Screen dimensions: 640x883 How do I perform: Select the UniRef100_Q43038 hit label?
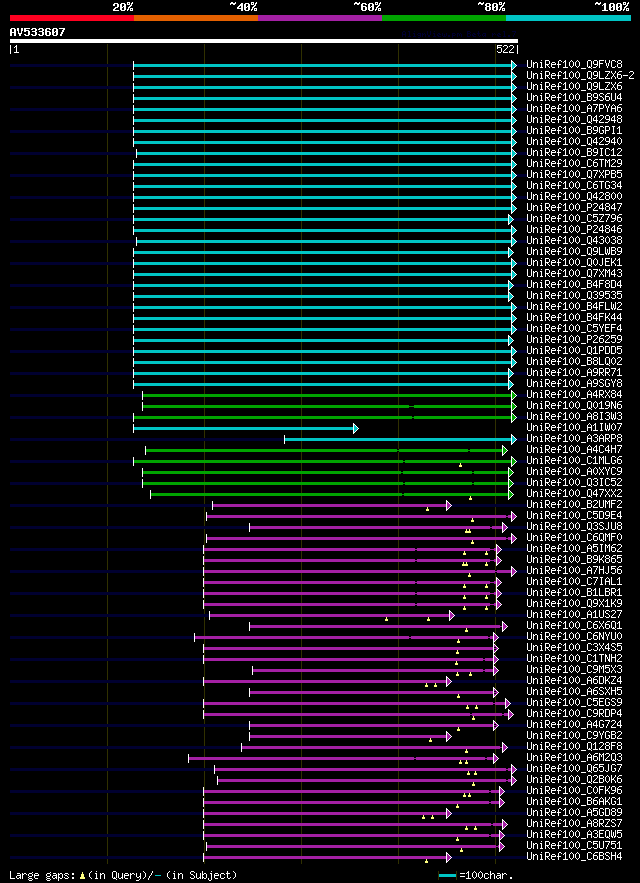575,241
